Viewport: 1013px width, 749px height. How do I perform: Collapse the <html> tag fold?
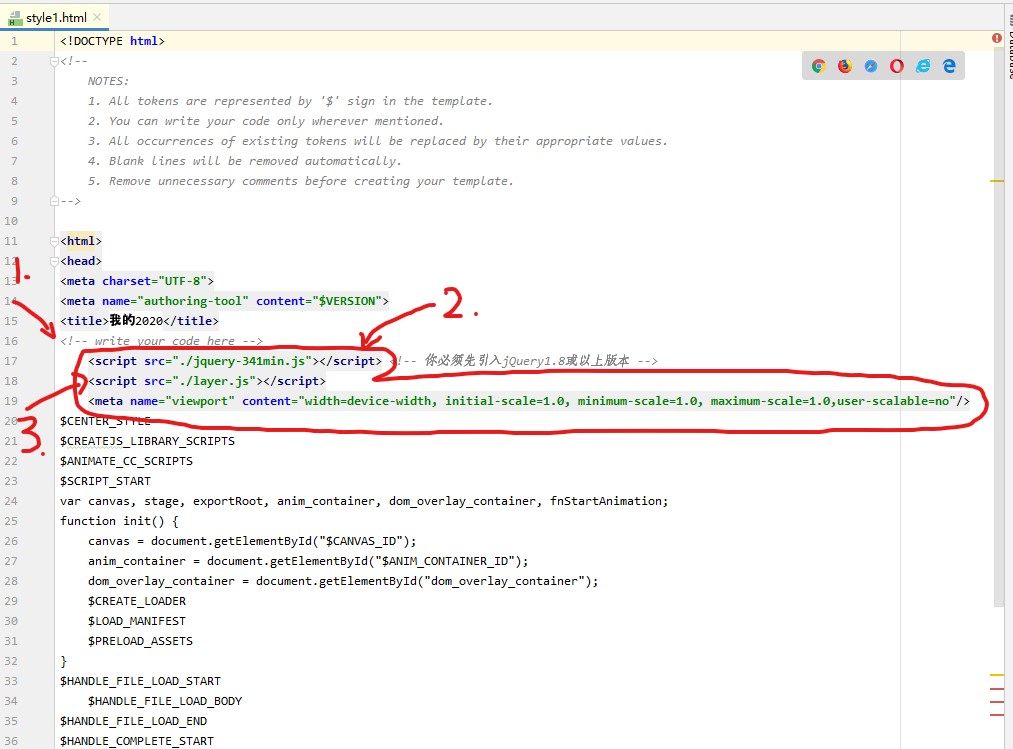pos(54,242)
